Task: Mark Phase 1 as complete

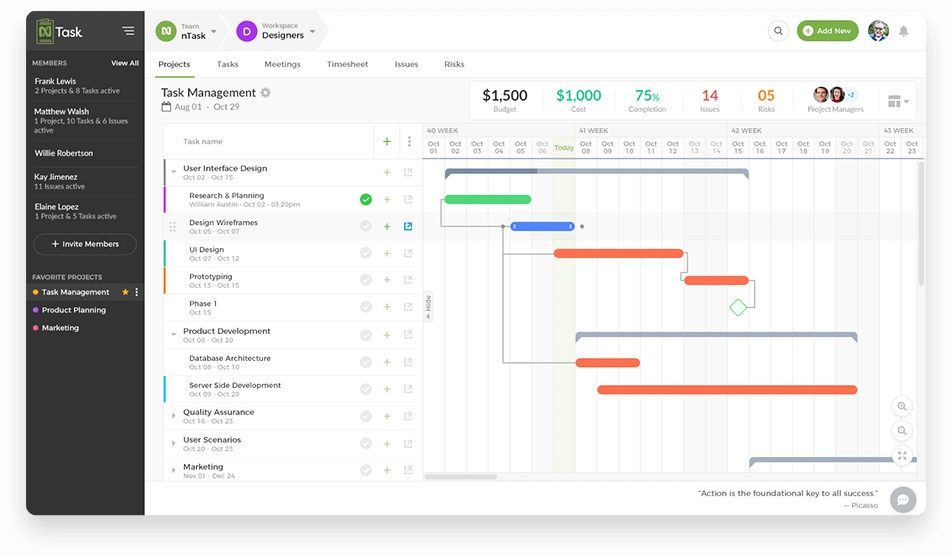Action: pyautogui.click(x=366, y=307)
